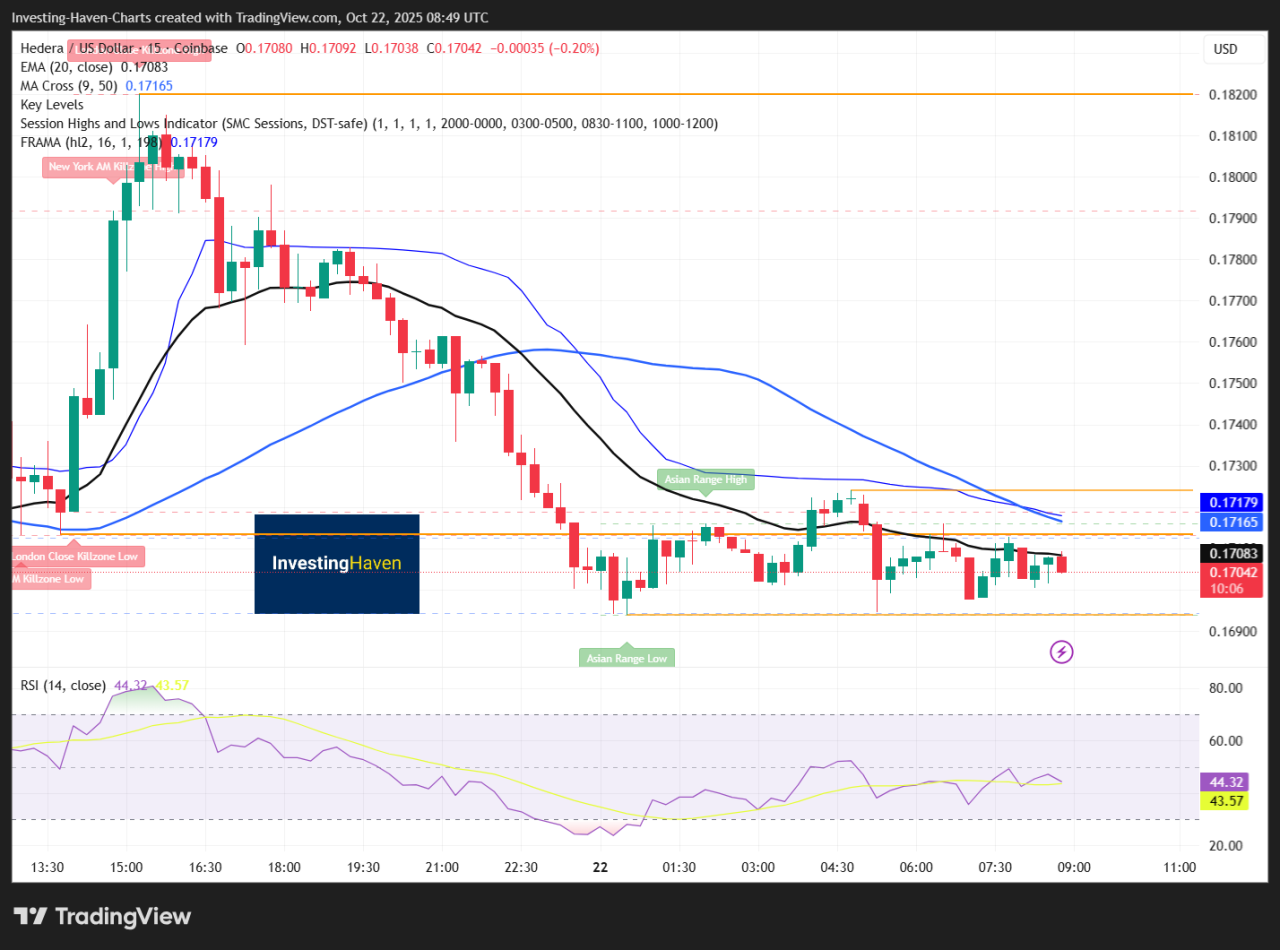Click the RSI (14, close) pane label
The width and height of the screenshot is (1280, 950).
(63, 685)
